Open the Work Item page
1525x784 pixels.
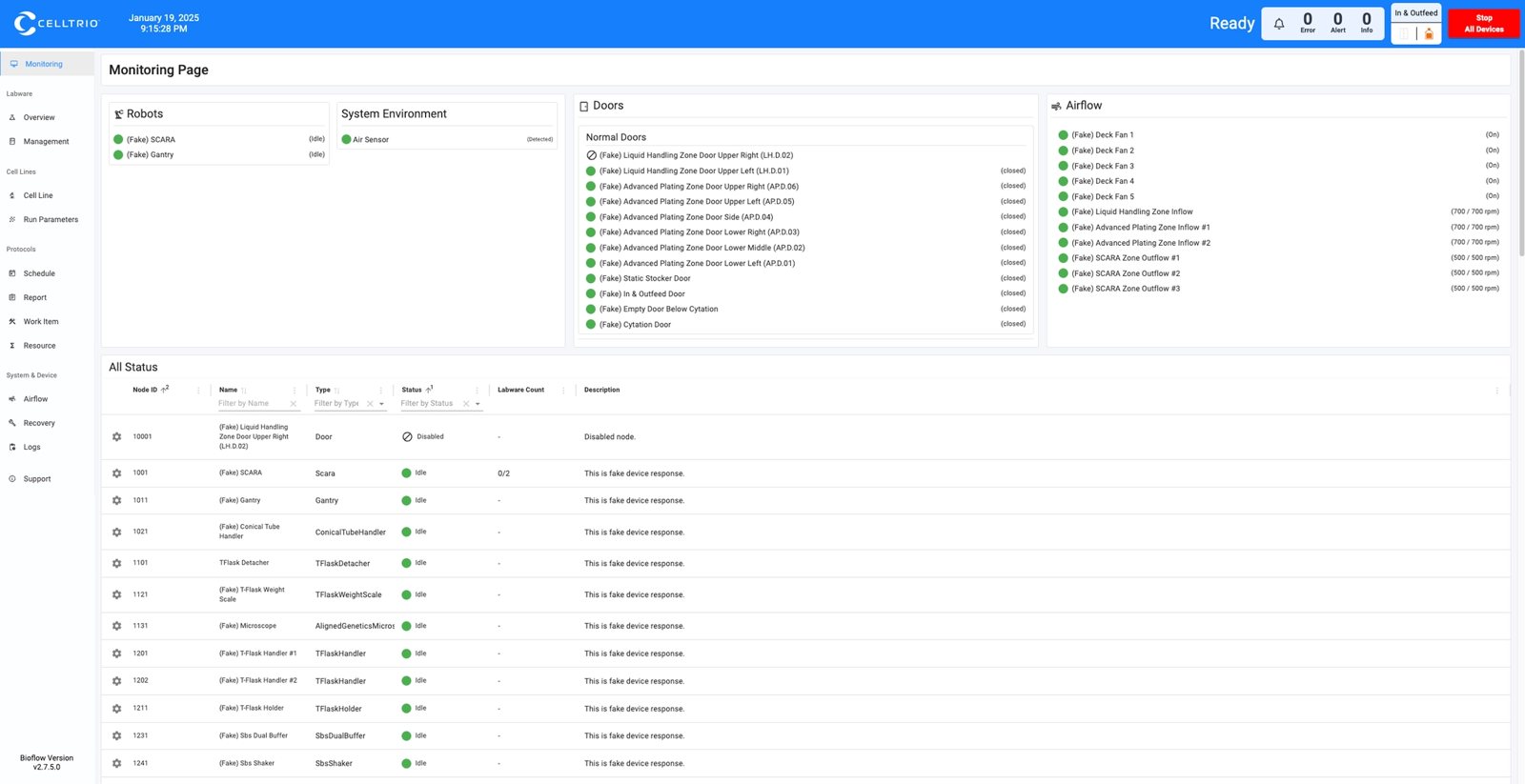pos(41,322)
